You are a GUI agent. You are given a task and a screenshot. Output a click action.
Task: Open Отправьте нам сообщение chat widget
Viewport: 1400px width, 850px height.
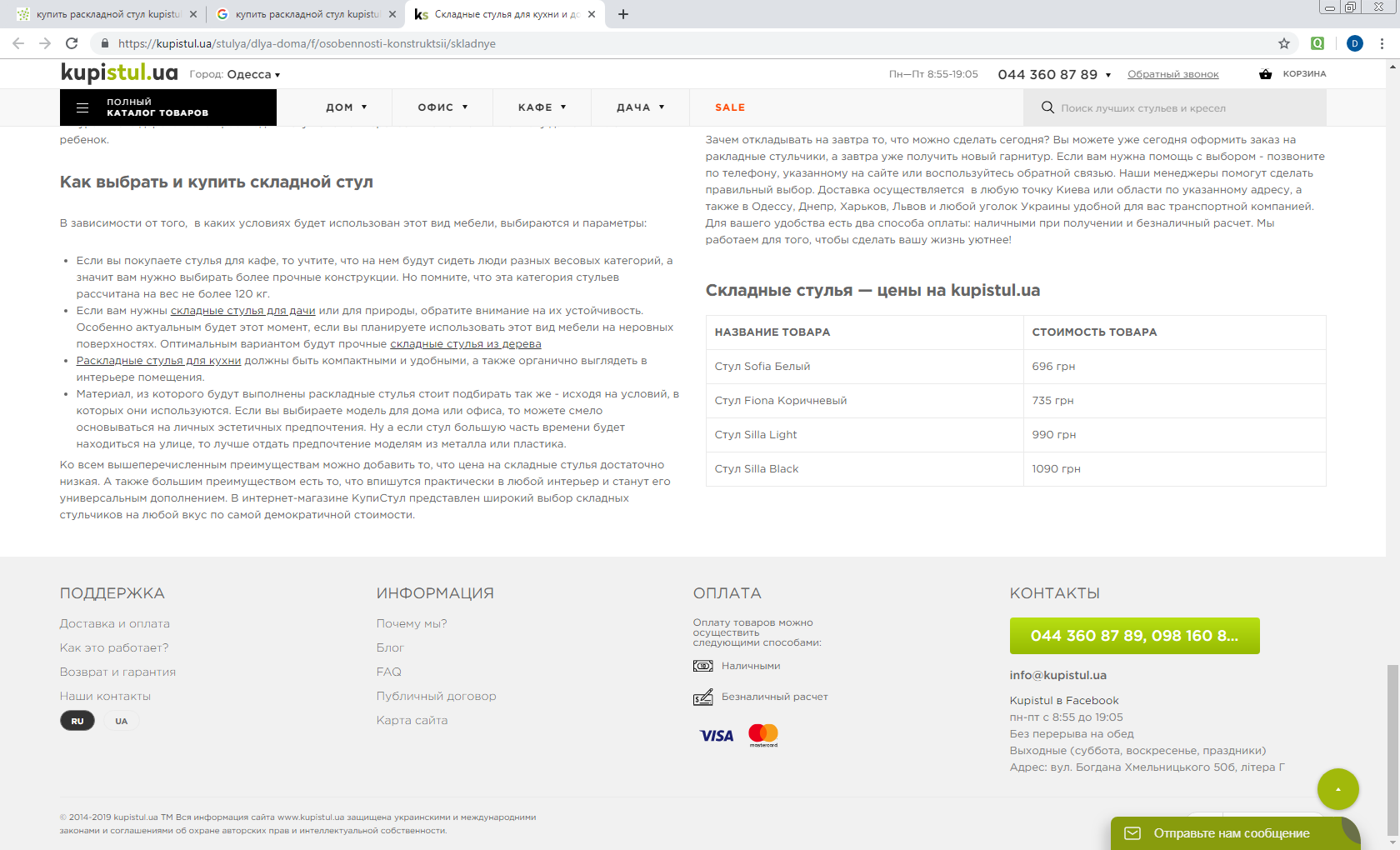pos(1235,833)
